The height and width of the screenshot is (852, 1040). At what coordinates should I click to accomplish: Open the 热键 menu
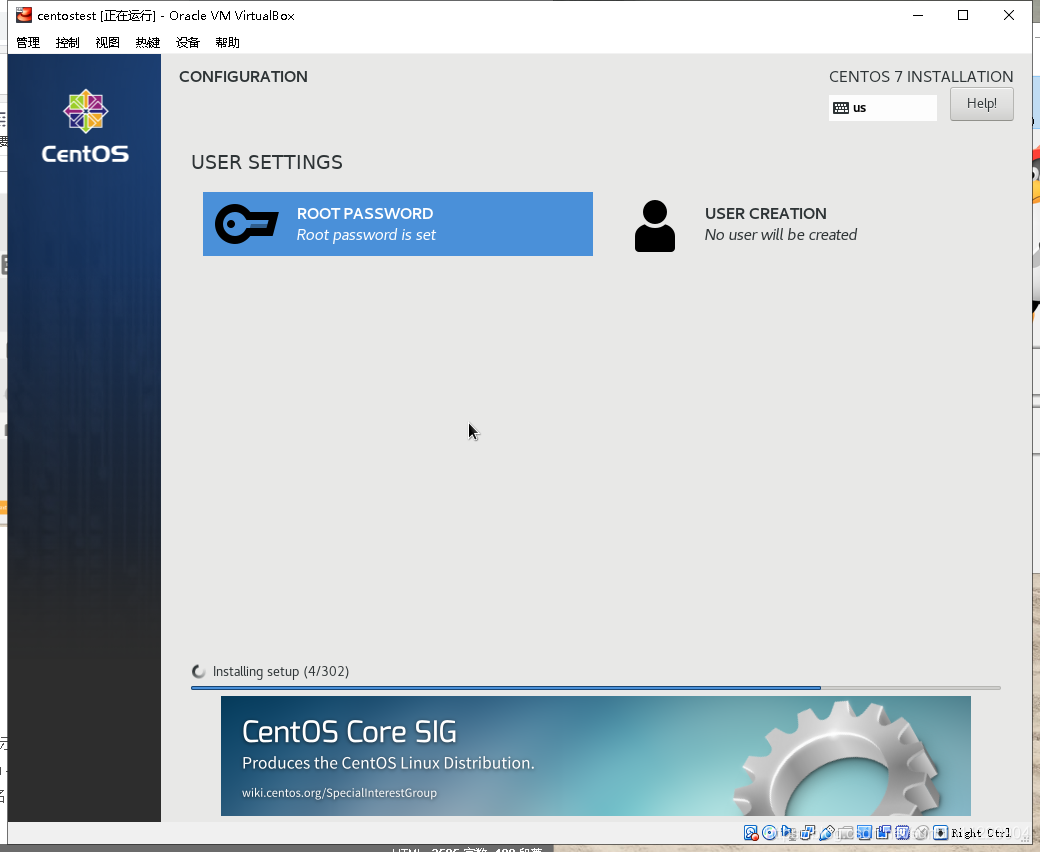coord(147,42)
